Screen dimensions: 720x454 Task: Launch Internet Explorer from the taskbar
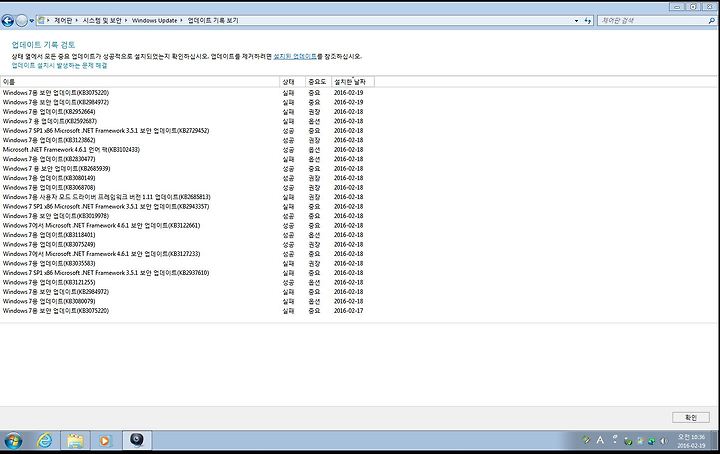click(x=44, y=441)
